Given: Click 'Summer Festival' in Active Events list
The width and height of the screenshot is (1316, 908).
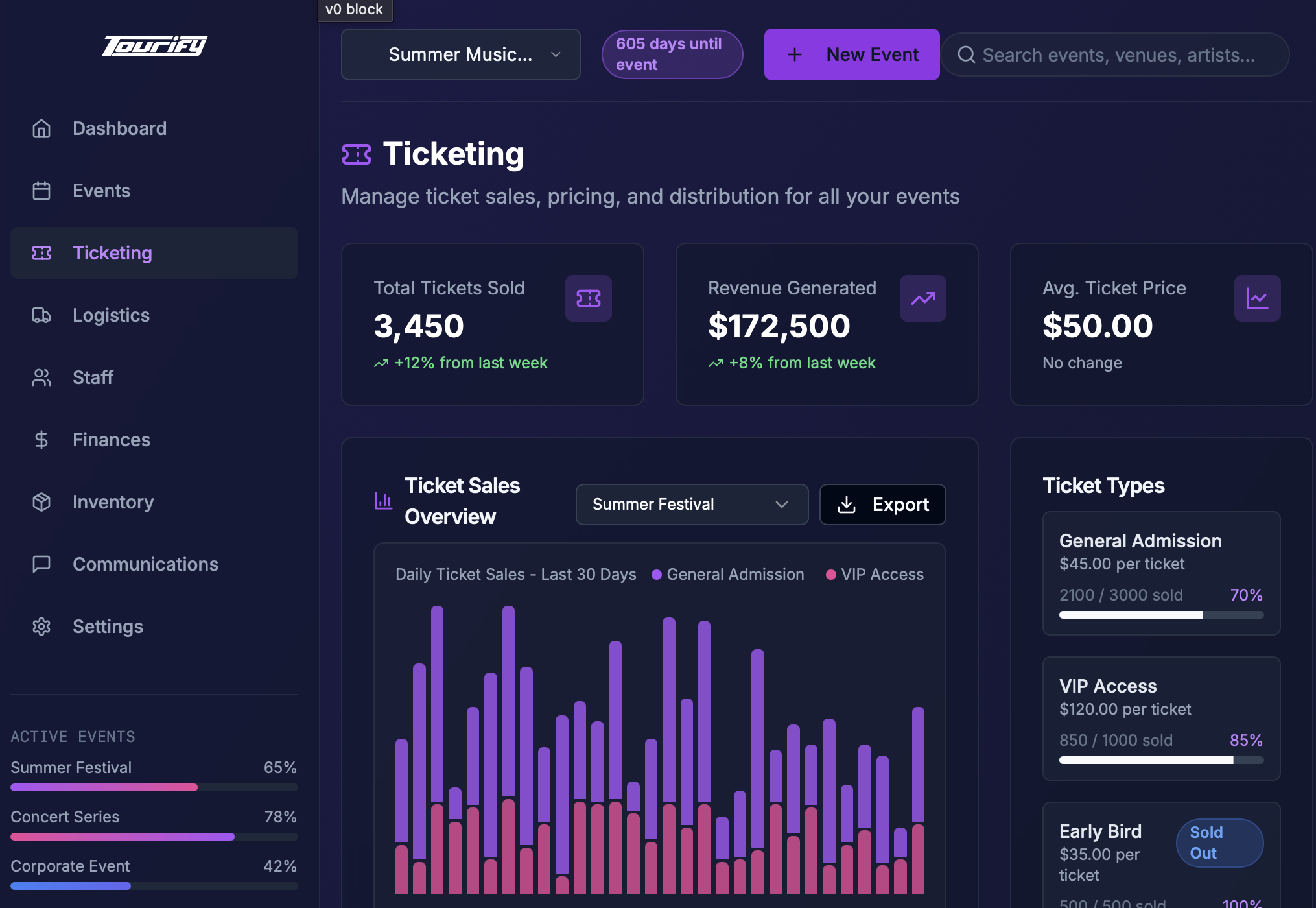Looking at the screenshot, I should click(x=71, y=768).
